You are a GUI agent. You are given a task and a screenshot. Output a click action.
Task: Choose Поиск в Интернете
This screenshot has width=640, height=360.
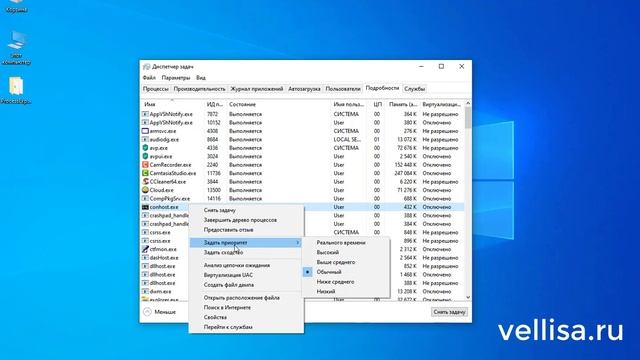(x=227, y=307)
